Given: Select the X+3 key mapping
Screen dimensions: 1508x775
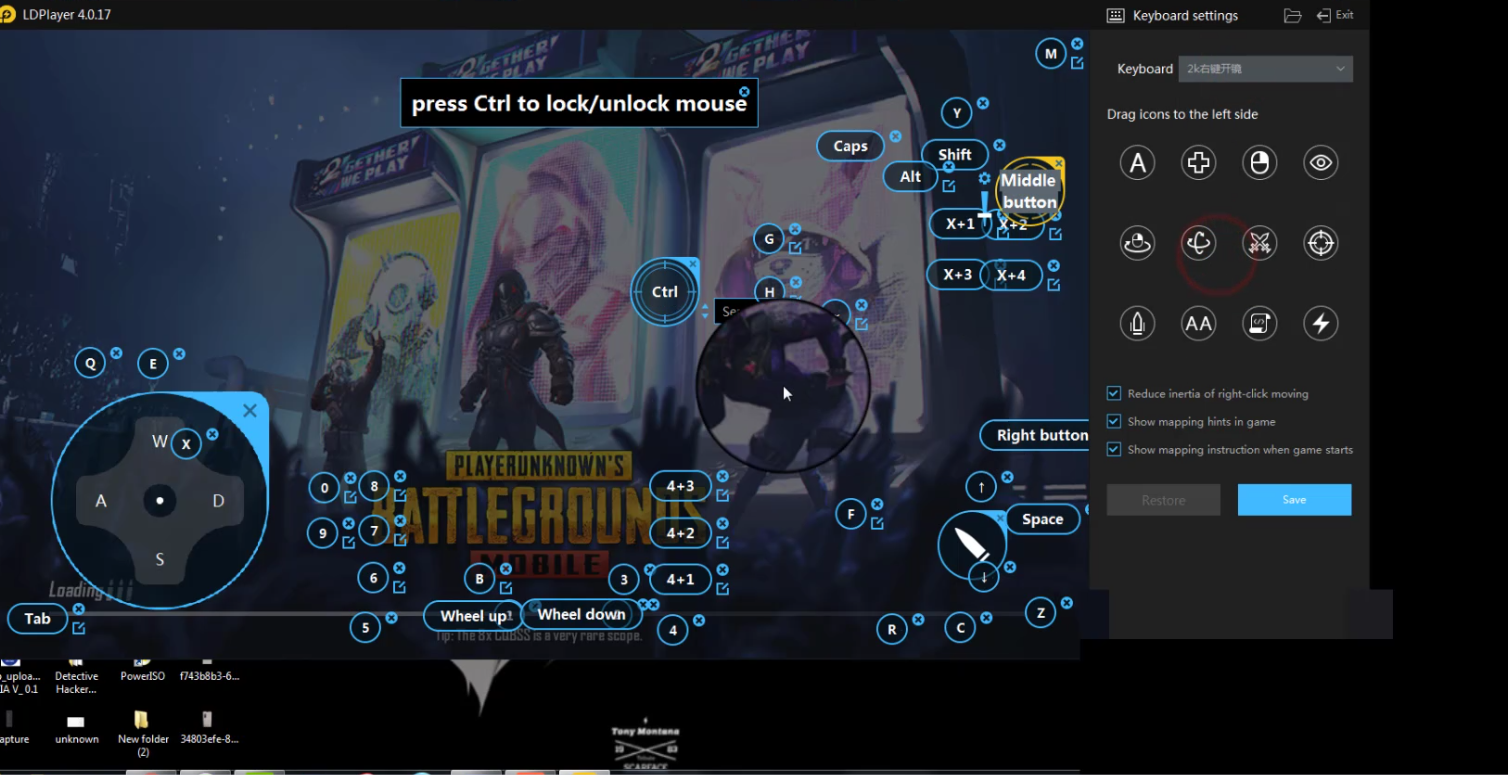Looking at the screenshot, I should point(957,274).
